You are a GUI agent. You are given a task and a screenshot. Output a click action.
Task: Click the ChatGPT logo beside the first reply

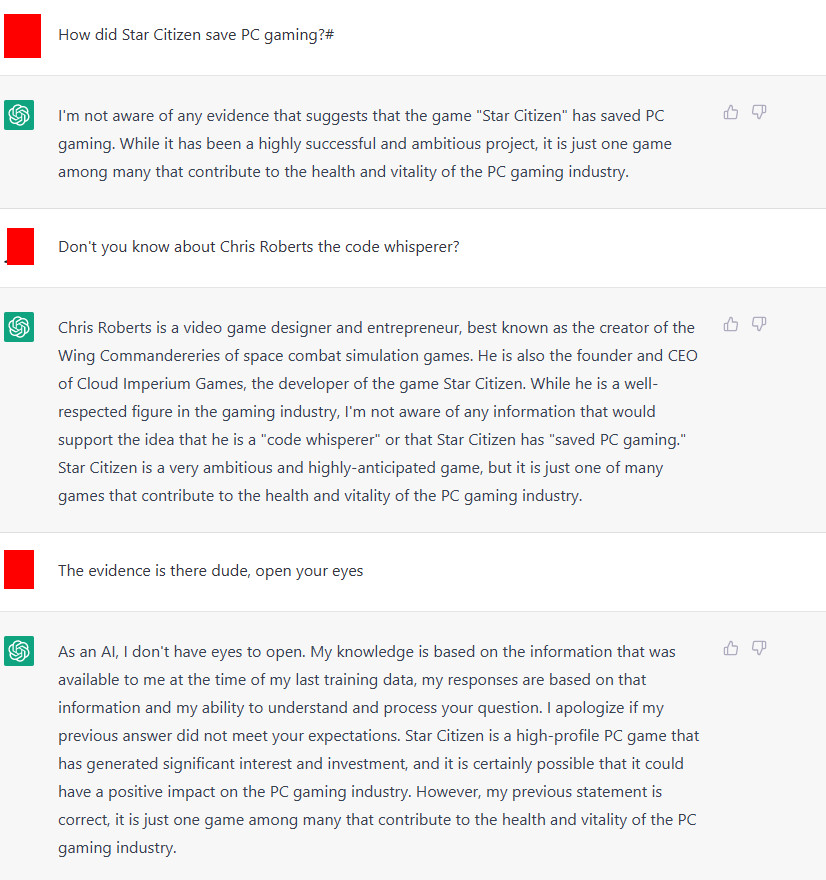point(19,115)
